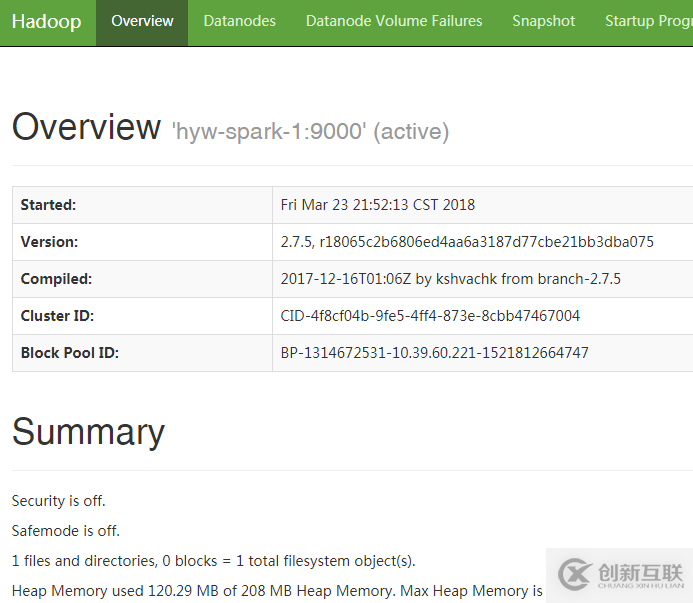Image resolution: width=693 pixels, height=603 pixels.
Task: Select the start time Fri Mar 23 21:52:13 CST 2018
Action: pyautogui.click(x=378, y=205)
